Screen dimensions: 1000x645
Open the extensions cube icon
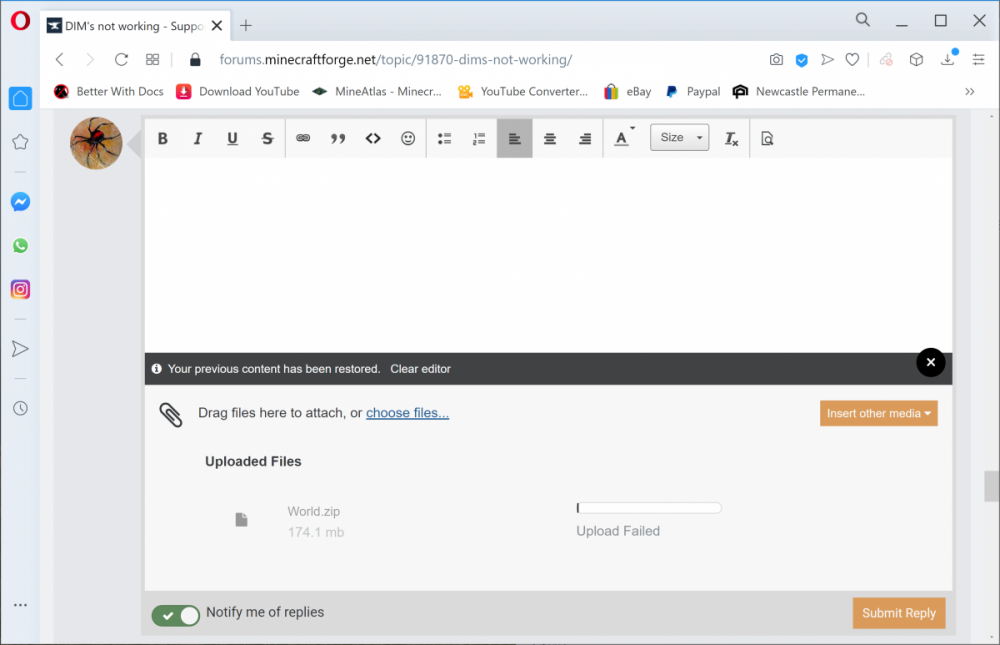(x=916, y=59)
